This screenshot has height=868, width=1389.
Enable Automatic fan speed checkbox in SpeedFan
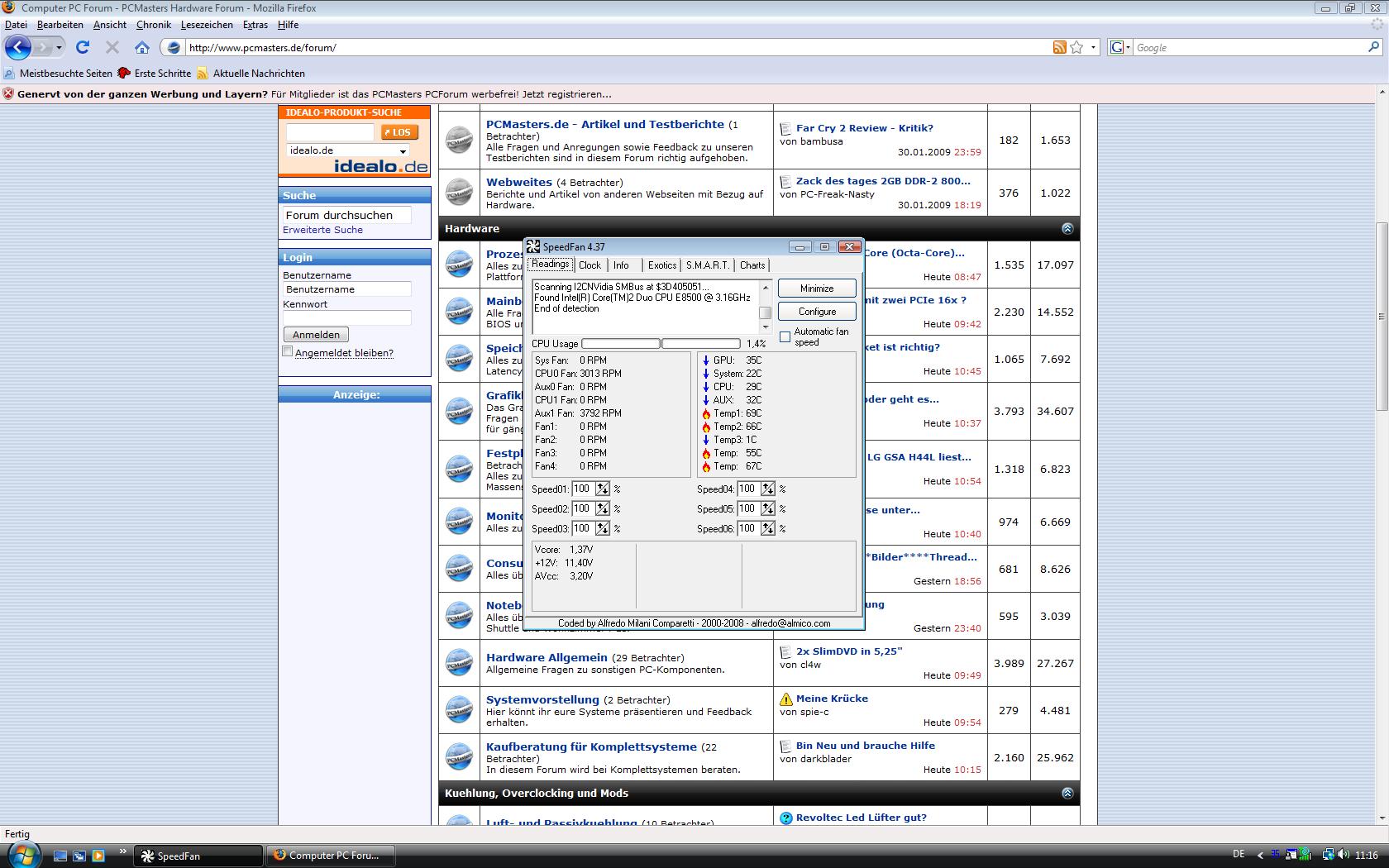tap(785, 336)
